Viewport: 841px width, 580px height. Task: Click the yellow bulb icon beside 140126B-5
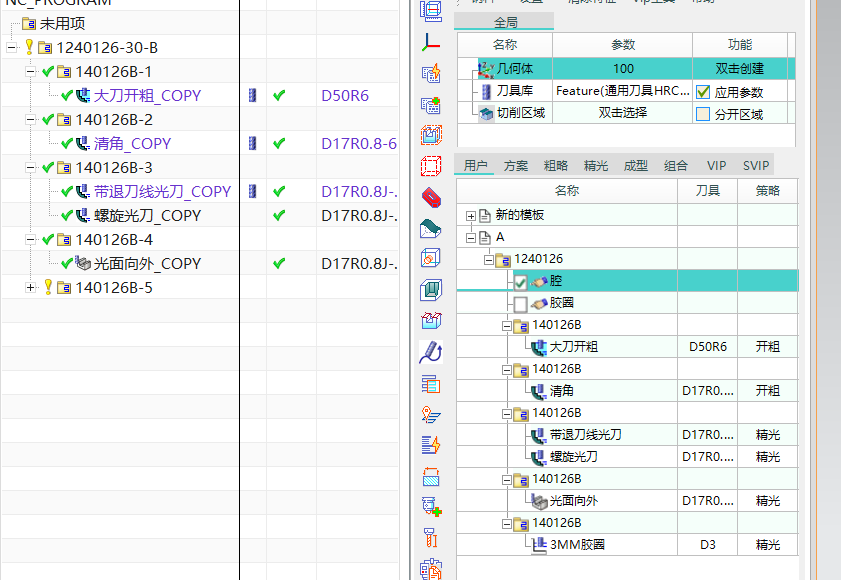click(x=48, y=287)
